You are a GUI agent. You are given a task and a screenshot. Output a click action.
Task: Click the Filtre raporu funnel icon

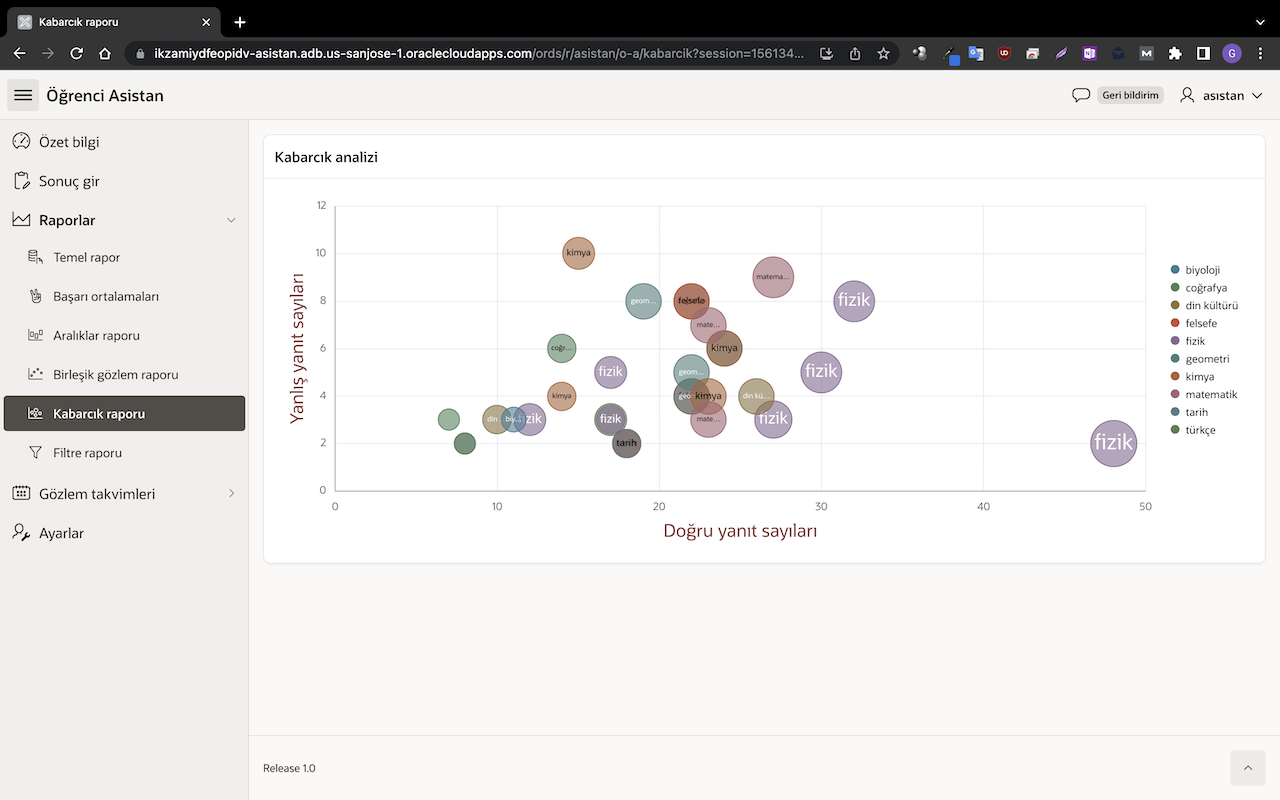(36, 453)
